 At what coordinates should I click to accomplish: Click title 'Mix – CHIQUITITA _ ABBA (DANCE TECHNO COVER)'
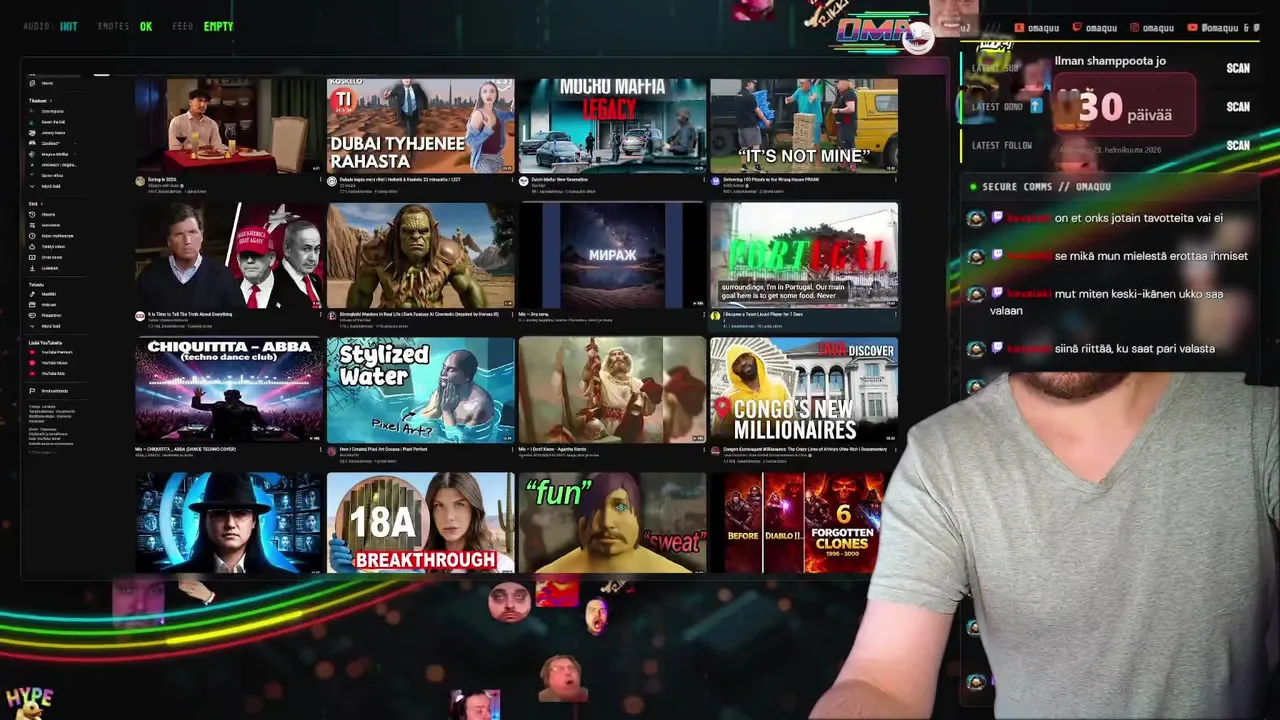coord(185,449)
